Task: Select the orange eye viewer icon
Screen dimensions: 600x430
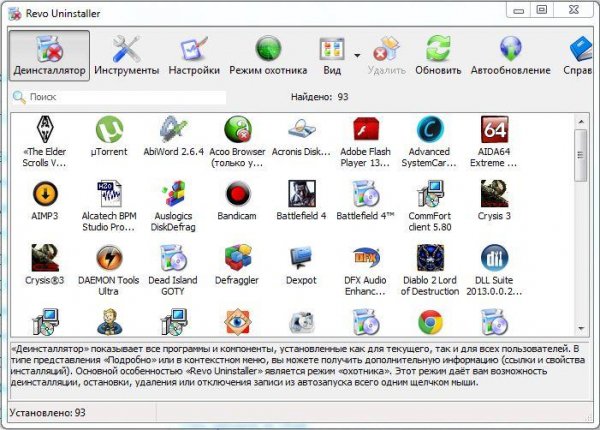Action: point(238,322)
